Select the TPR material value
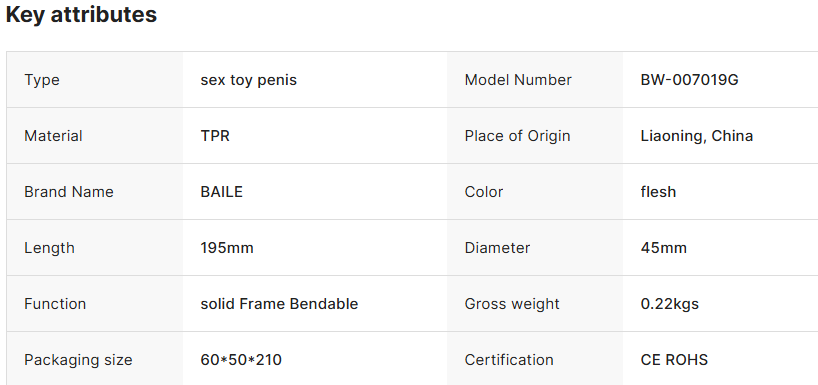This screenshot has height=385, width=818. coord(215,136)
